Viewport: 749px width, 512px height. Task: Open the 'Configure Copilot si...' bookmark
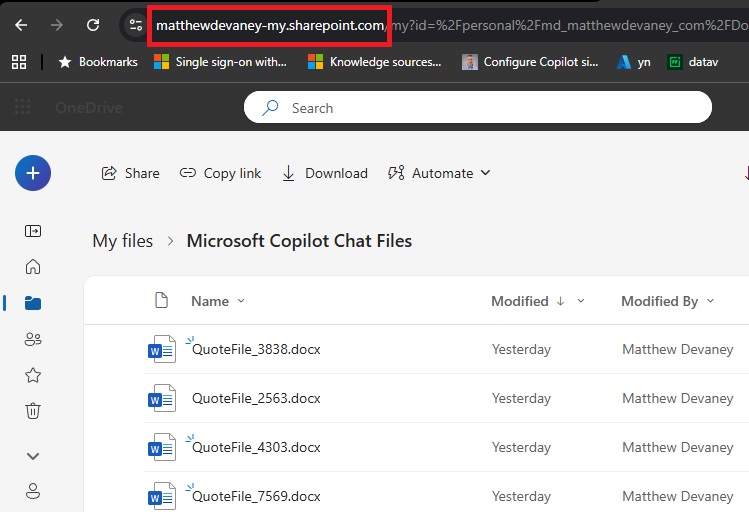click(530, 62)
